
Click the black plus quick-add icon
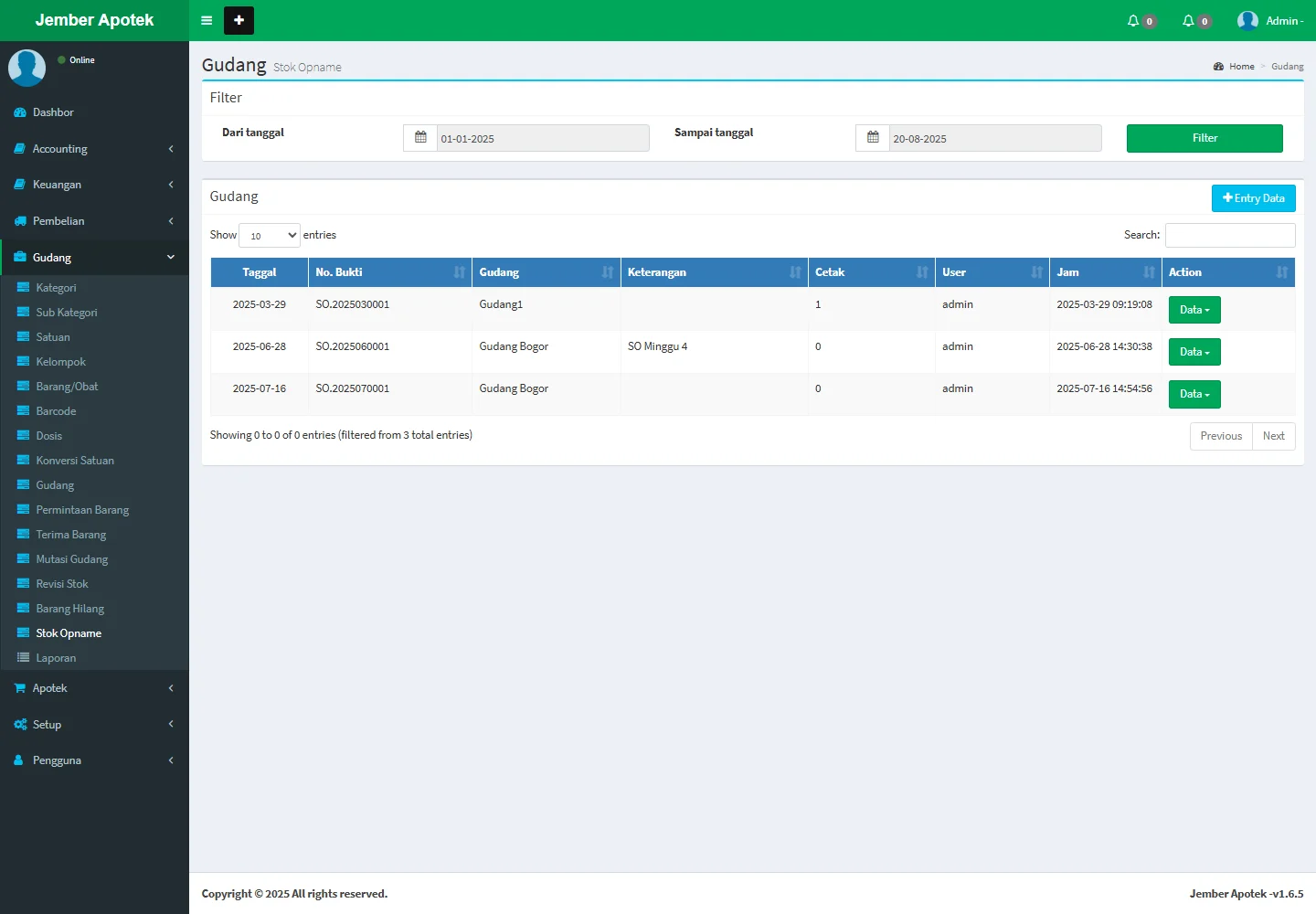239,20
